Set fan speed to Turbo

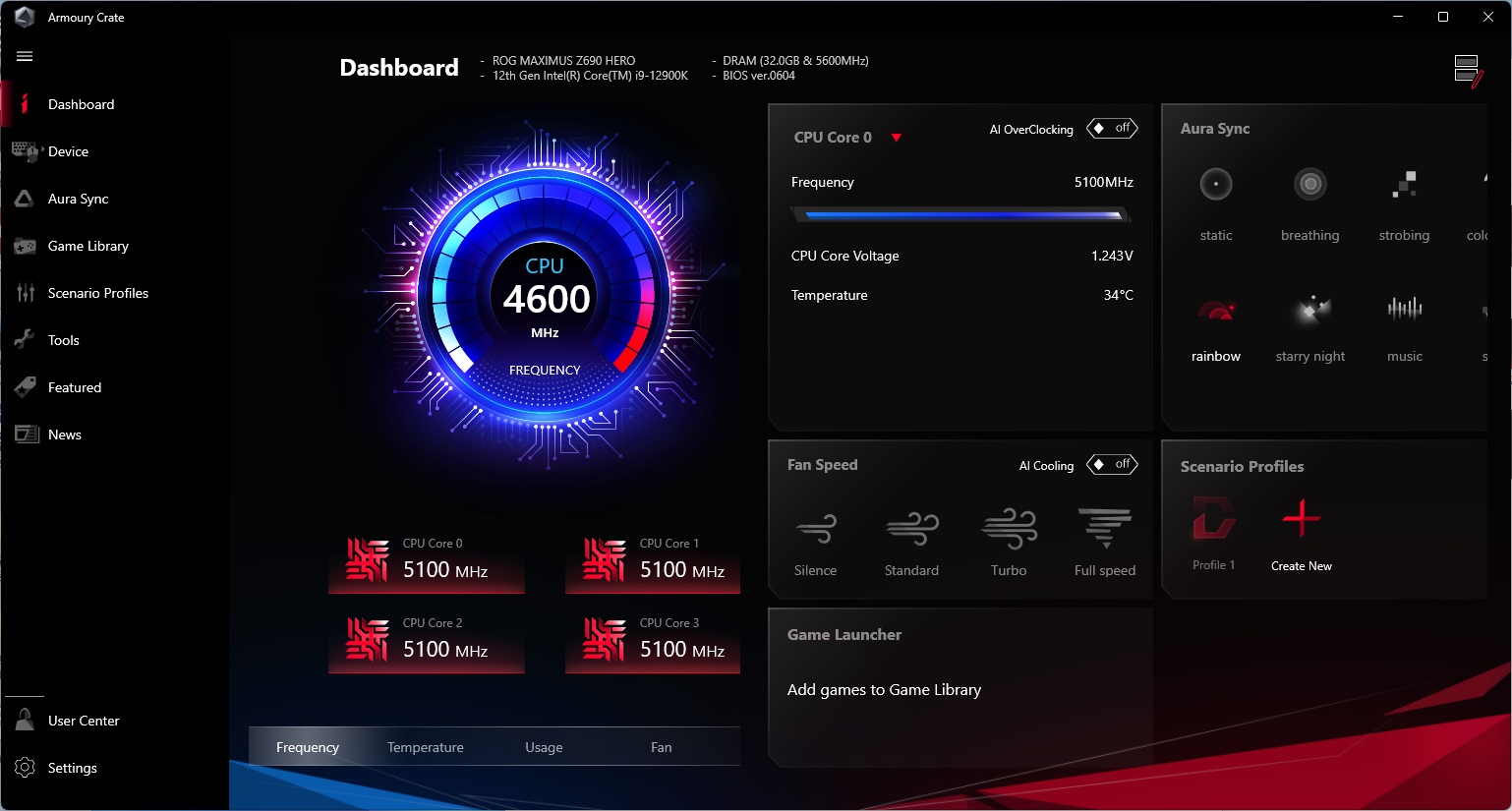pyautogui.click(x=1009, y=529)
